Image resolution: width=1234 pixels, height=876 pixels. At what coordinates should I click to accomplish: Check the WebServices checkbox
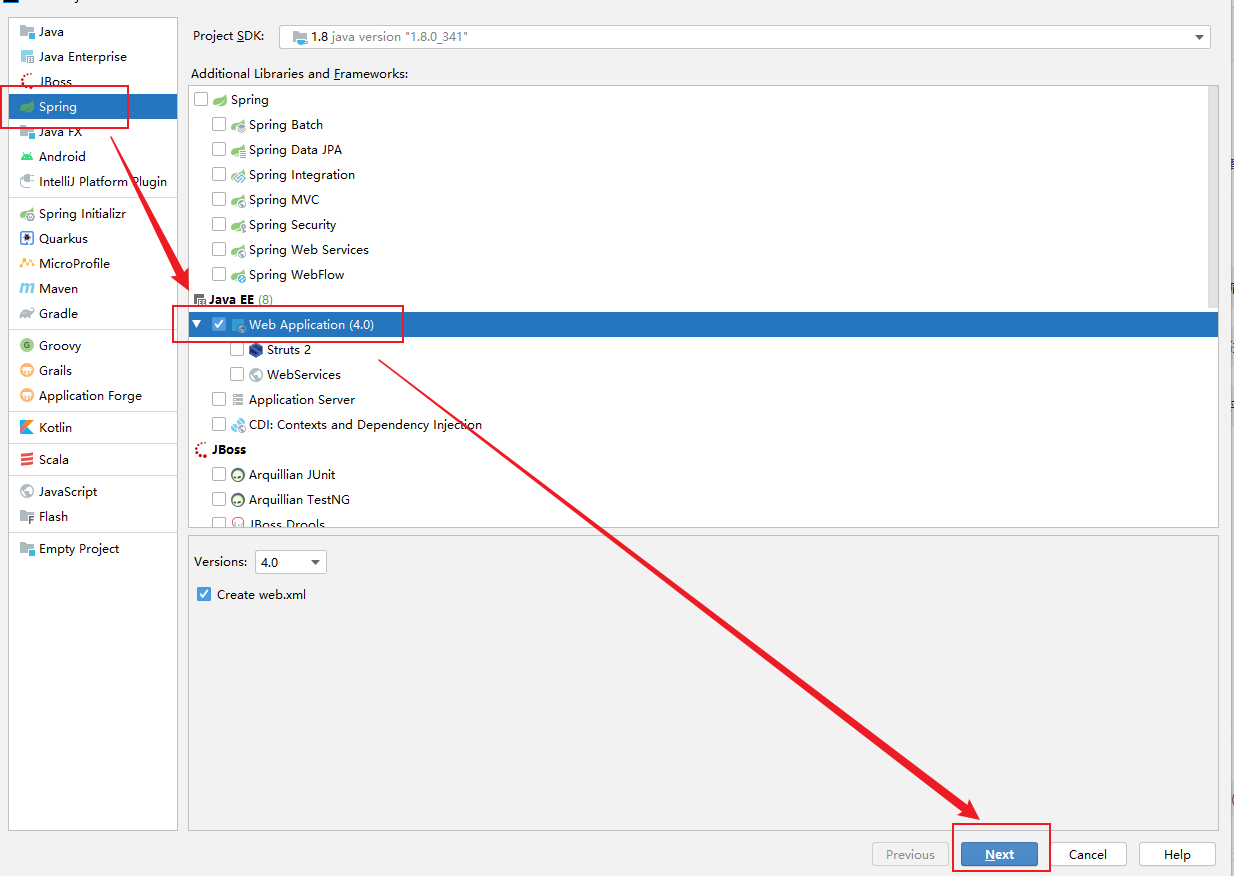[x=237, y=375]
